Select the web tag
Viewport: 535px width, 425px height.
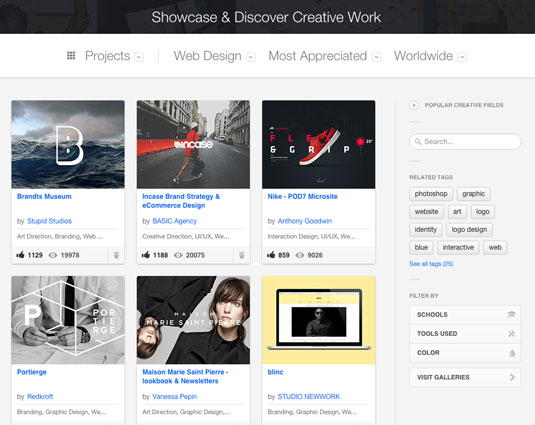[495, 247]
